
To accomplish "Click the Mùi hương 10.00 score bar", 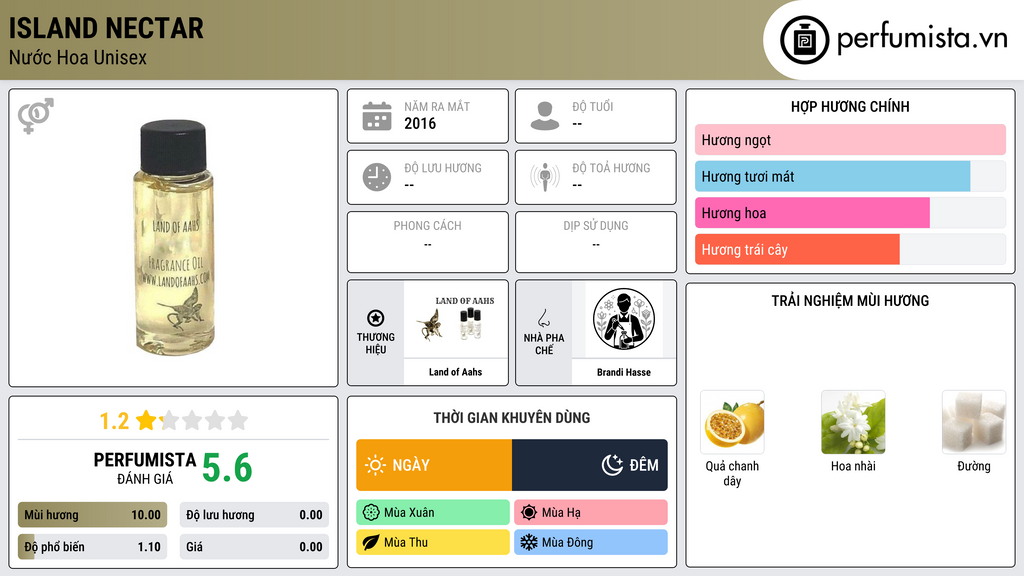I will (93, 515).
